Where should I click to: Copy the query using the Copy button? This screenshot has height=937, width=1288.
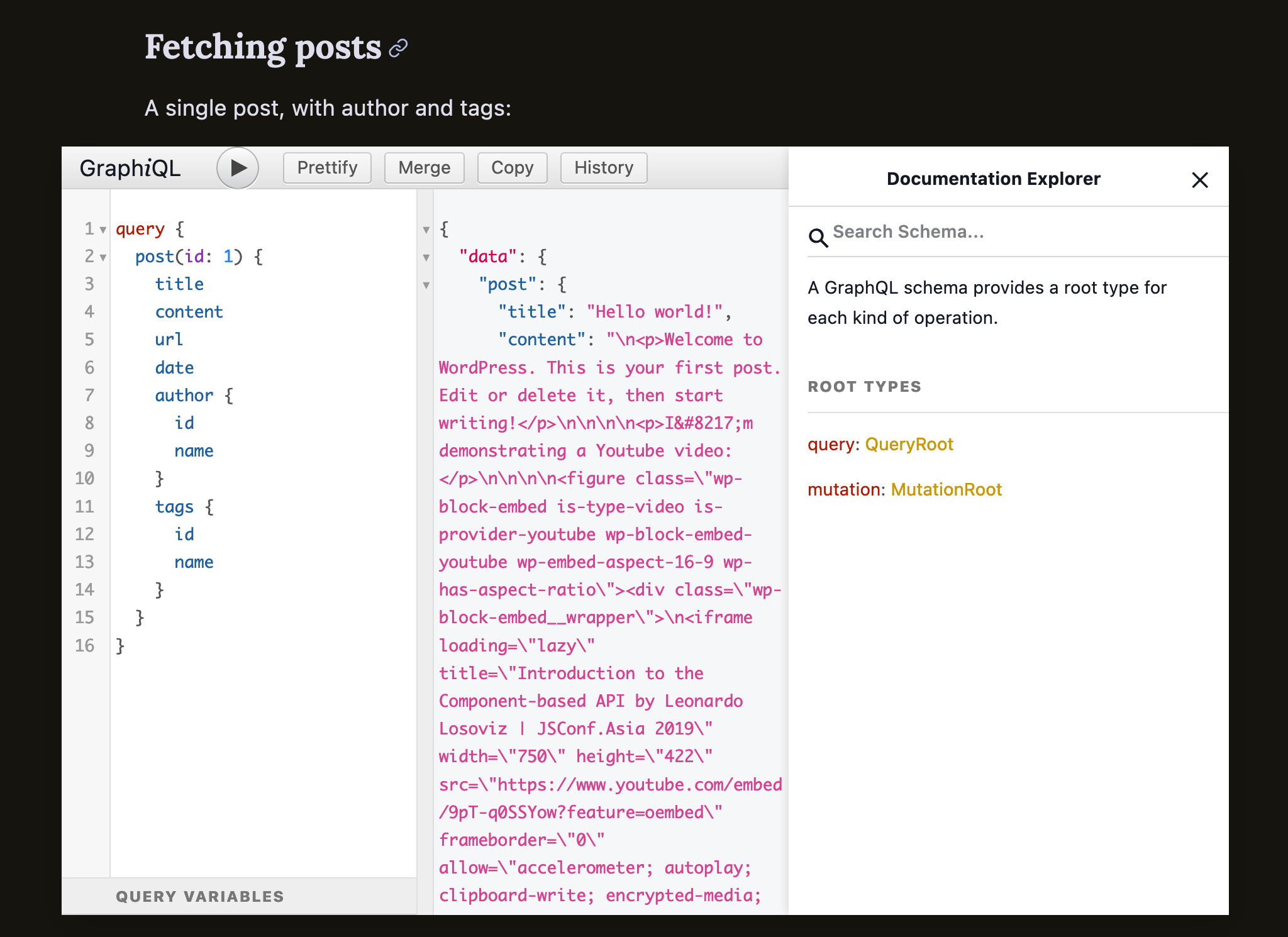click(x=512, y=167)
